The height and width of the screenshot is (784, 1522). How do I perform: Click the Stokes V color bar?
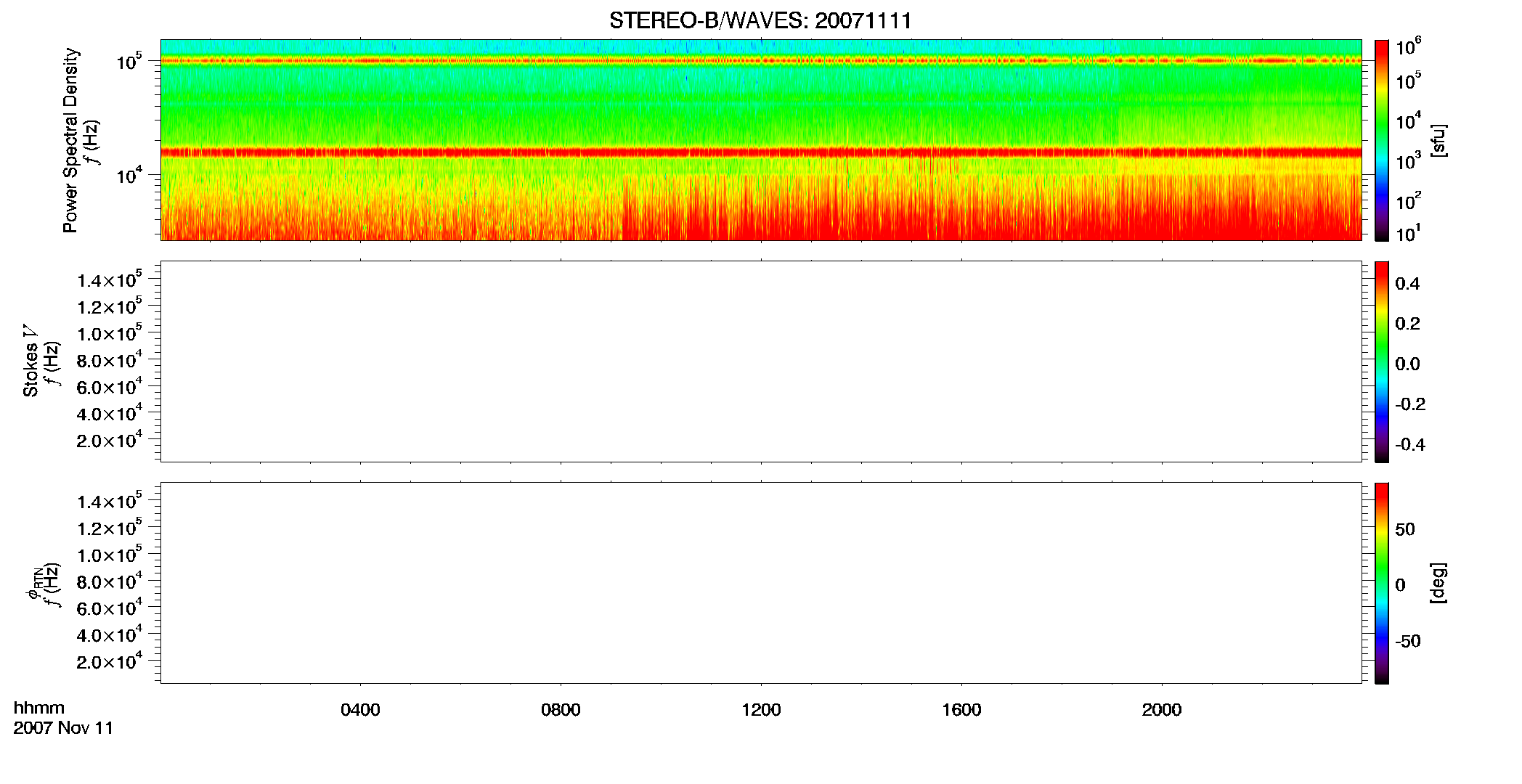tap(1382, 362)
